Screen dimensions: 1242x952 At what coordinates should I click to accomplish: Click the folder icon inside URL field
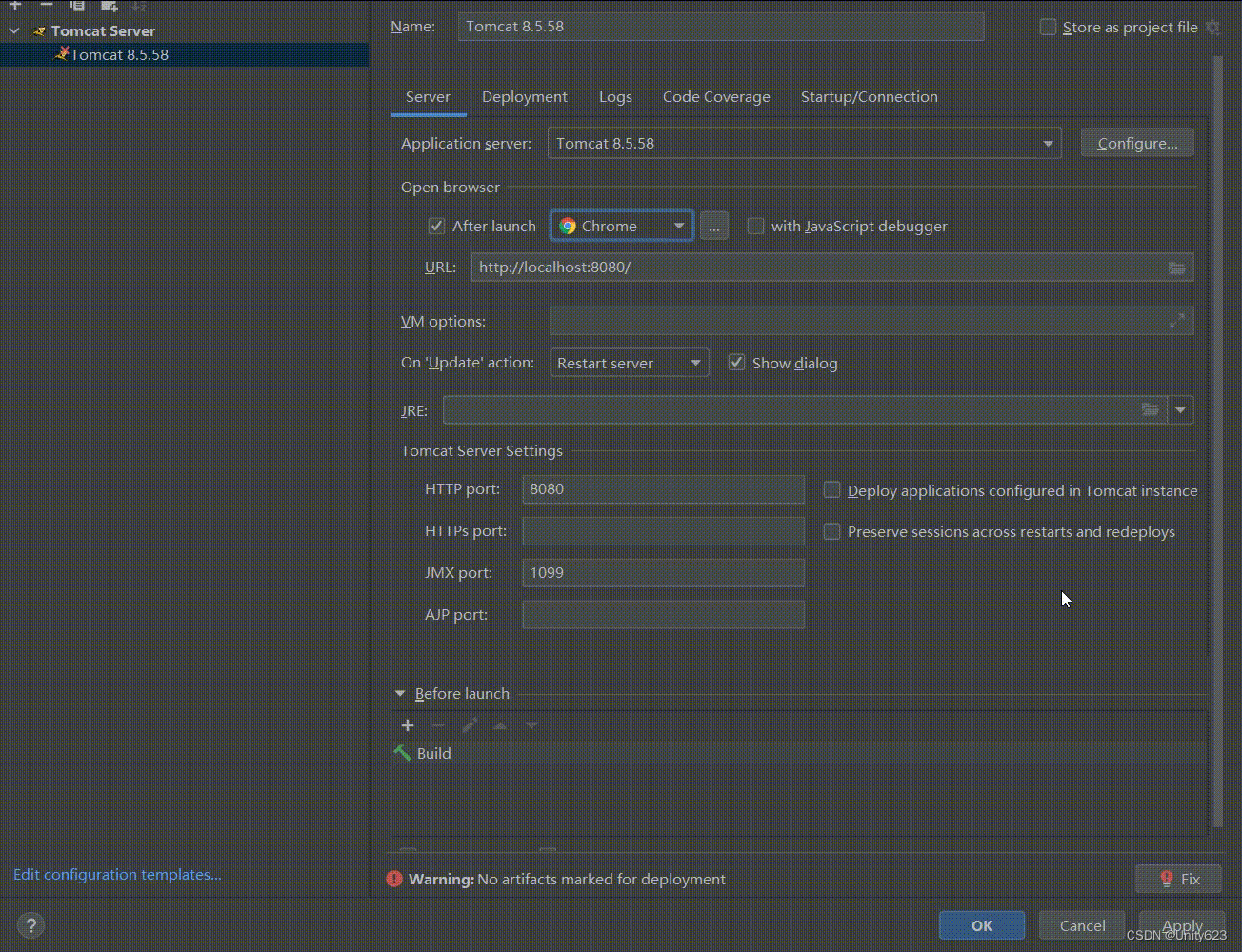pos(1177,268)
